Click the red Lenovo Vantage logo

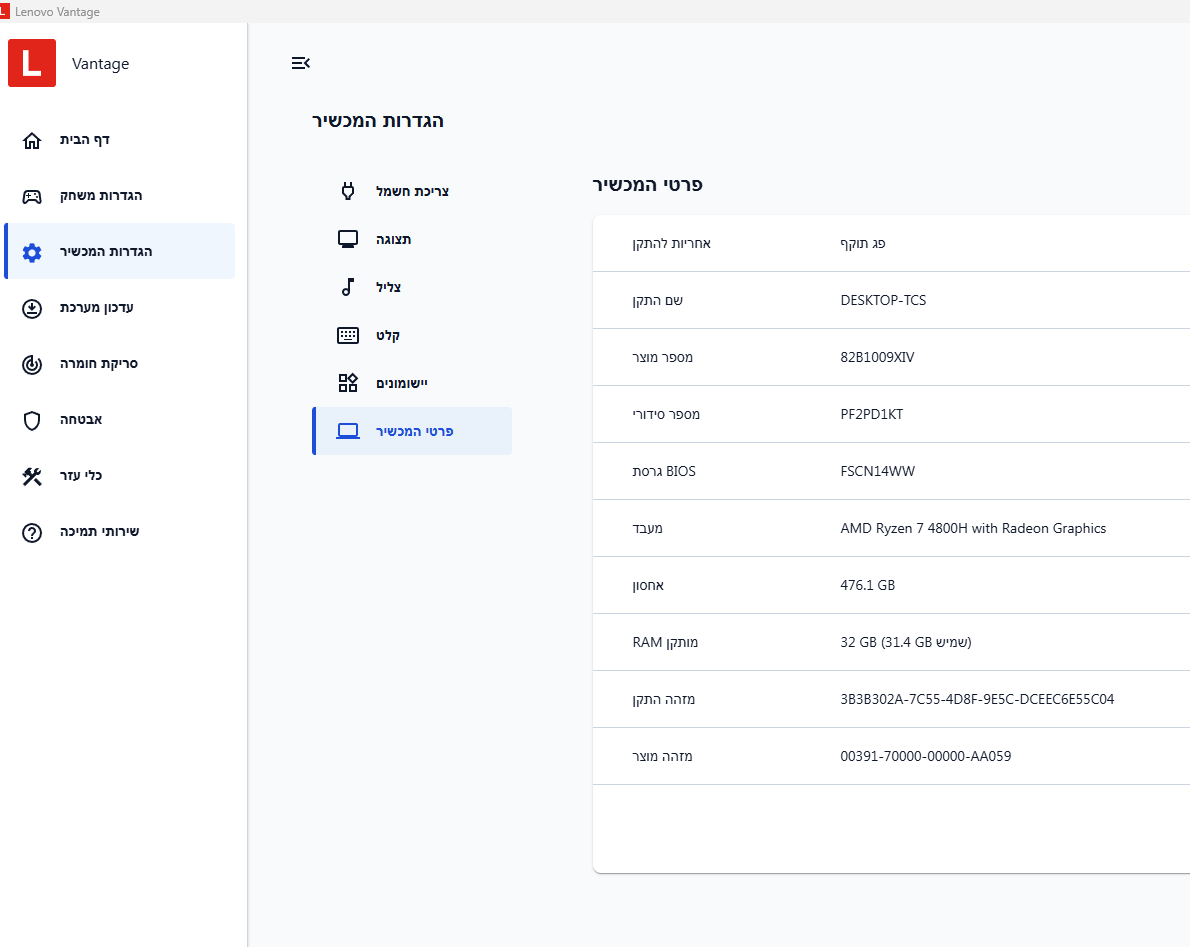pyautogui.click(x=32, y=64)
